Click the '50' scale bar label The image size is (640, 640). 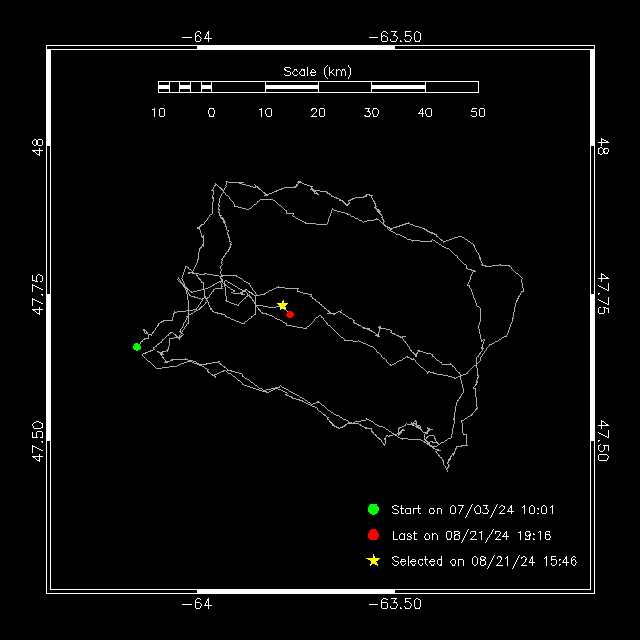point(478,113)
